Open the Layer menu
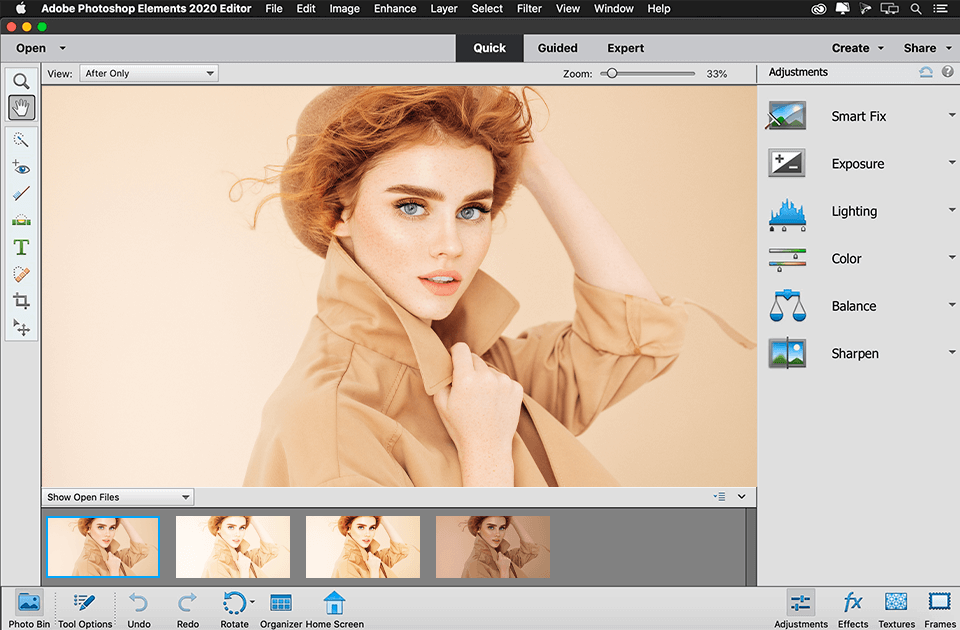The height and width of the screenshot is (630, 960). tap(444, 9)
